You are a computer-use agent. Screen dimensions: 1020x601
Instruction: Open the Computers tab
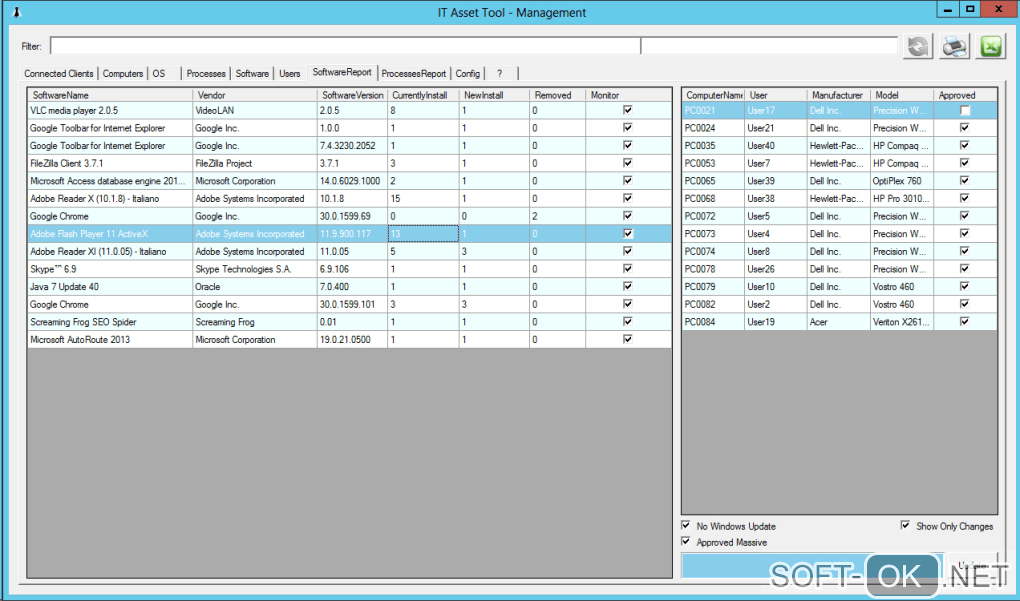[x=123, y=73]
